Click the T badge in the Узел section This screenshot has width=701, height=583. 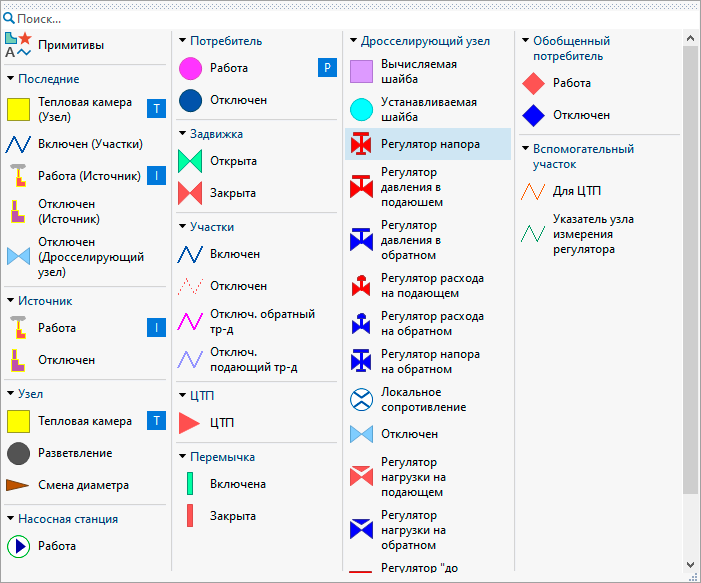point(156,421)
